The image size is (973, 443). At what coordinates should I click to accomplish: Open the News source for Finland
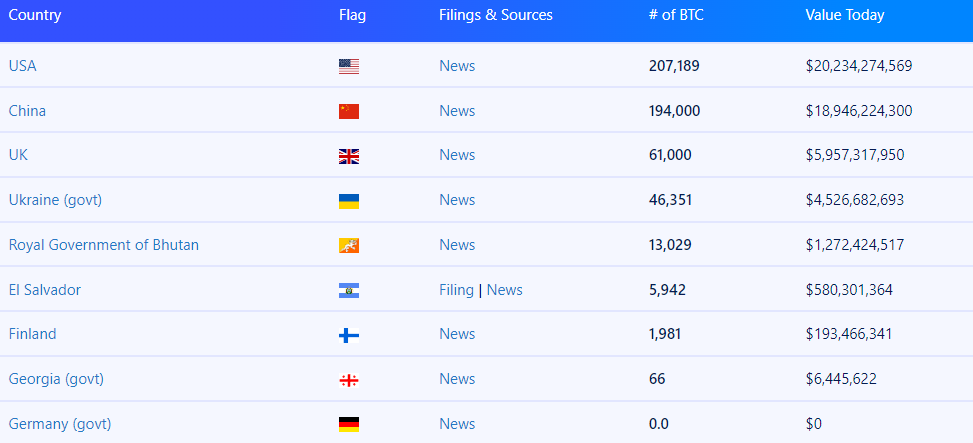457,334
